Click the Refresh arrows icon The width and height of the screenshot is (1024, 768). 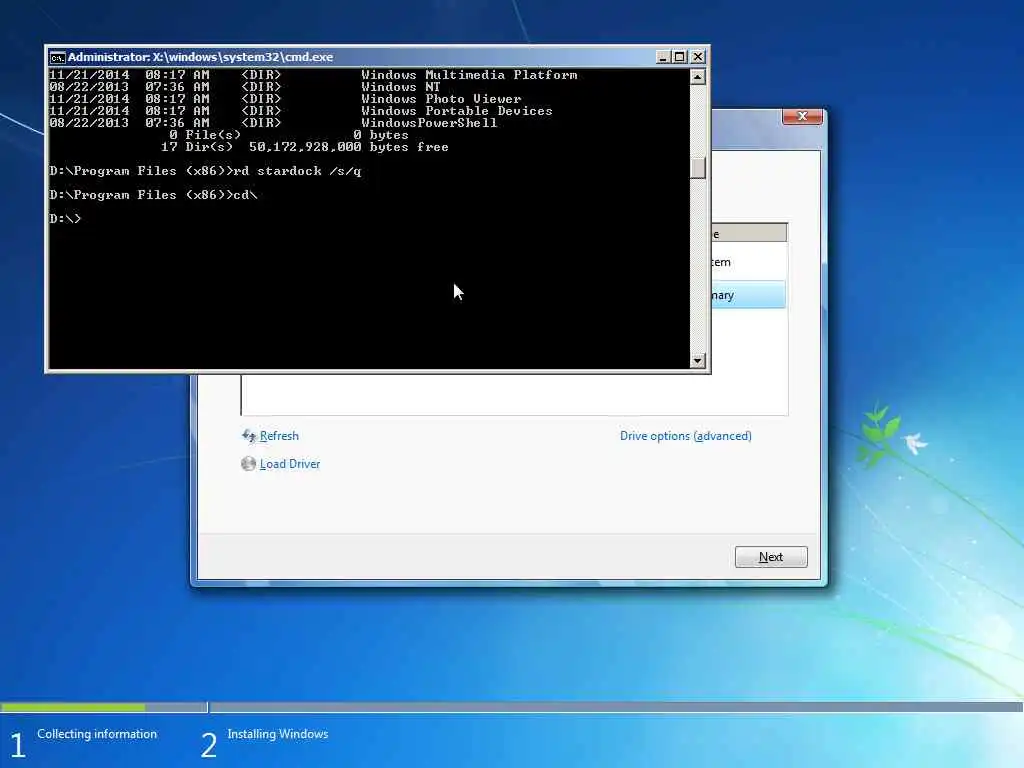pyautogui.click(x=249, y=436)
